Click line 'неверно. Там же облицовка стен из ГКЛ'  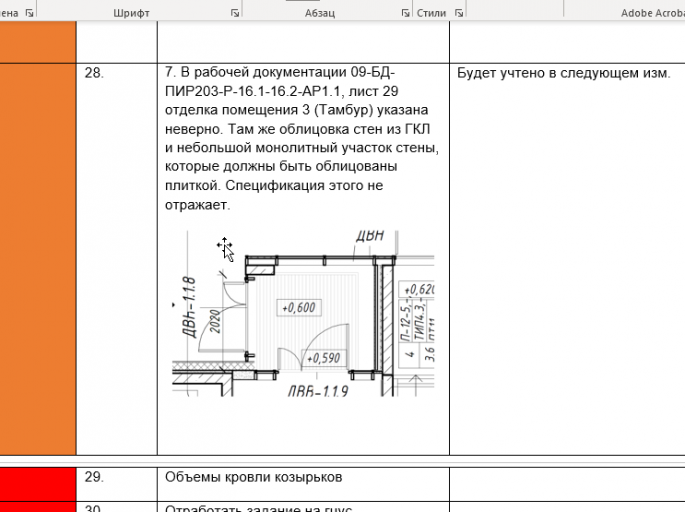[x=298, y=129]
